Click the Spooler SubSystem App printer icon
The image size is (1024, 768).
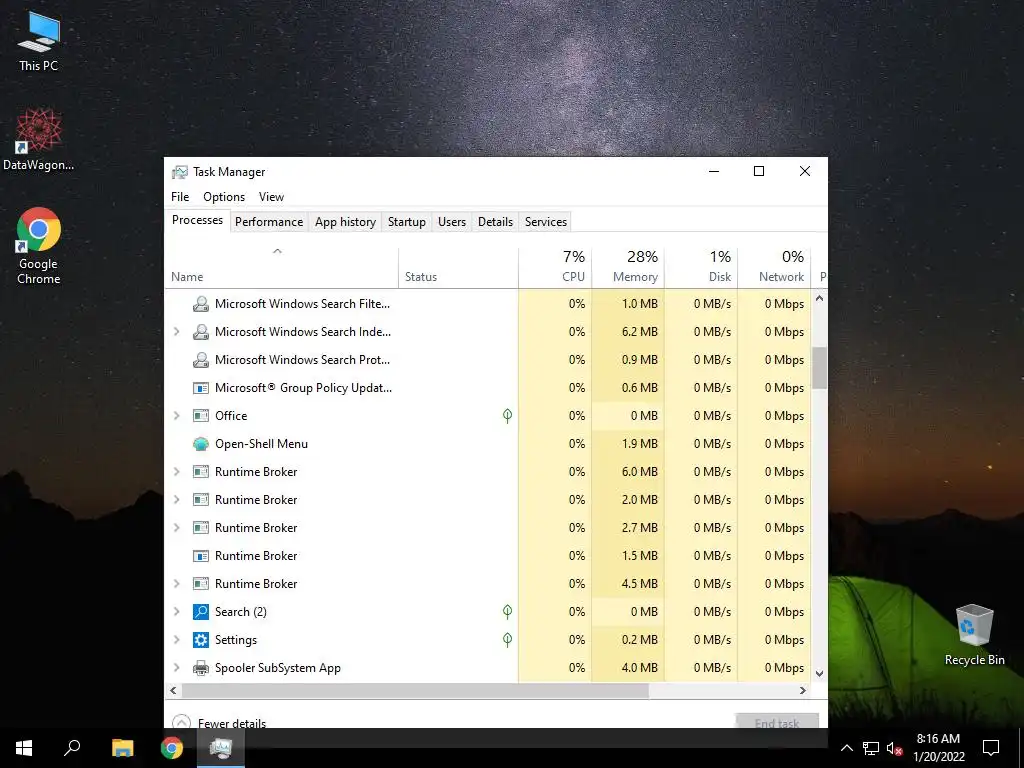coord(200,668)
